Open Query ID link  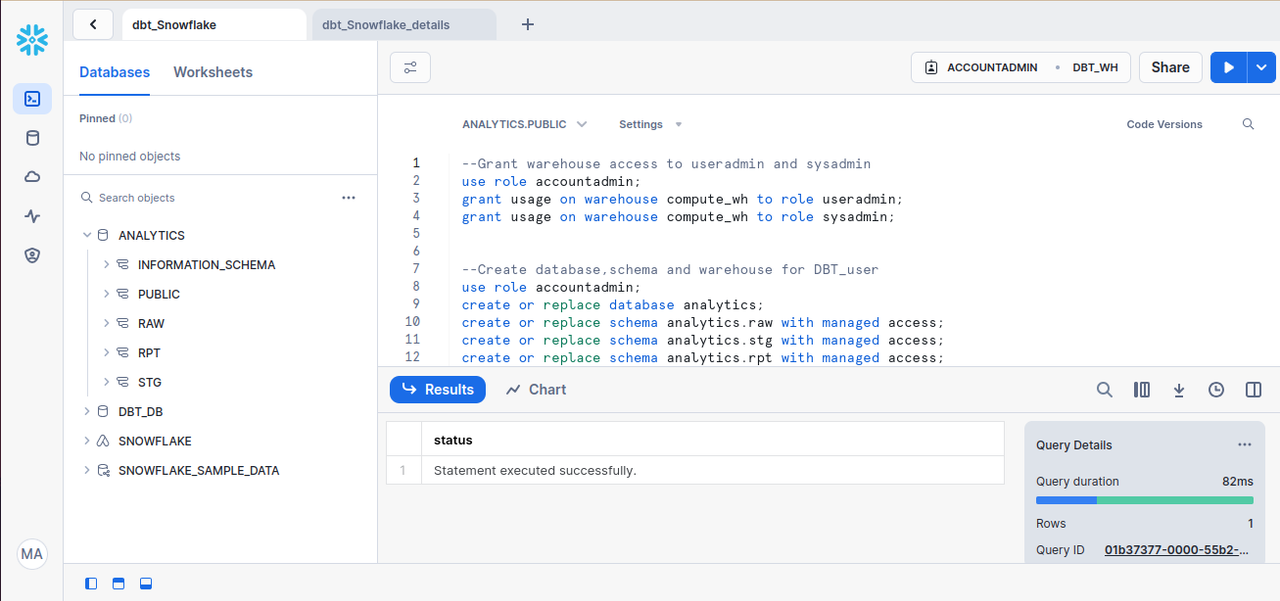coord(1178,550)
